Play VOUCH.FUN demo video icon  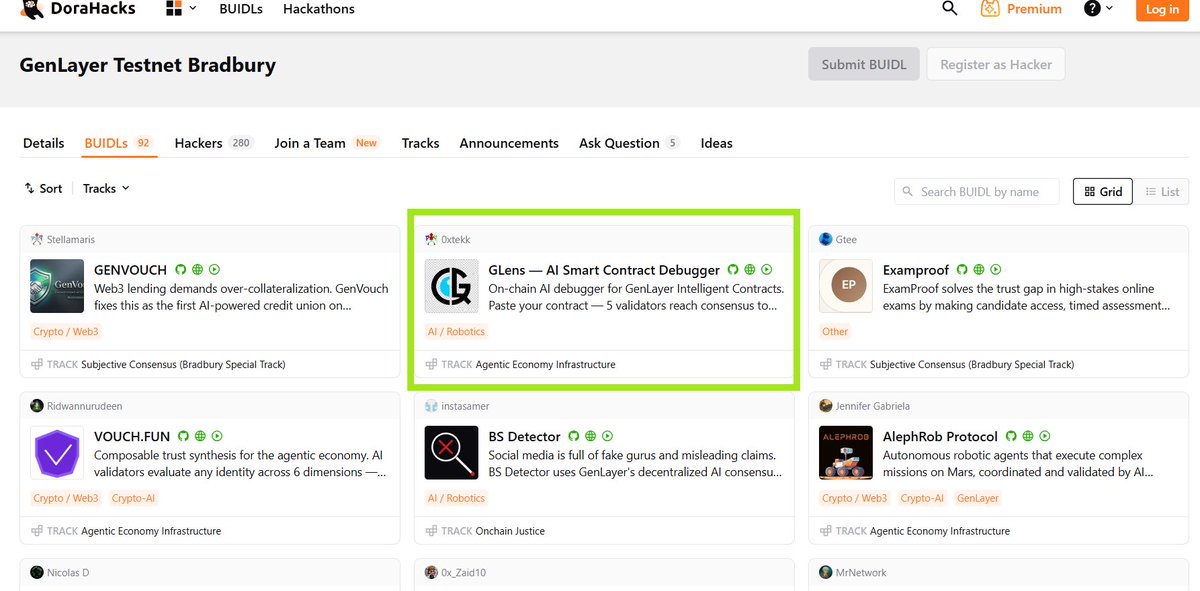217,436
